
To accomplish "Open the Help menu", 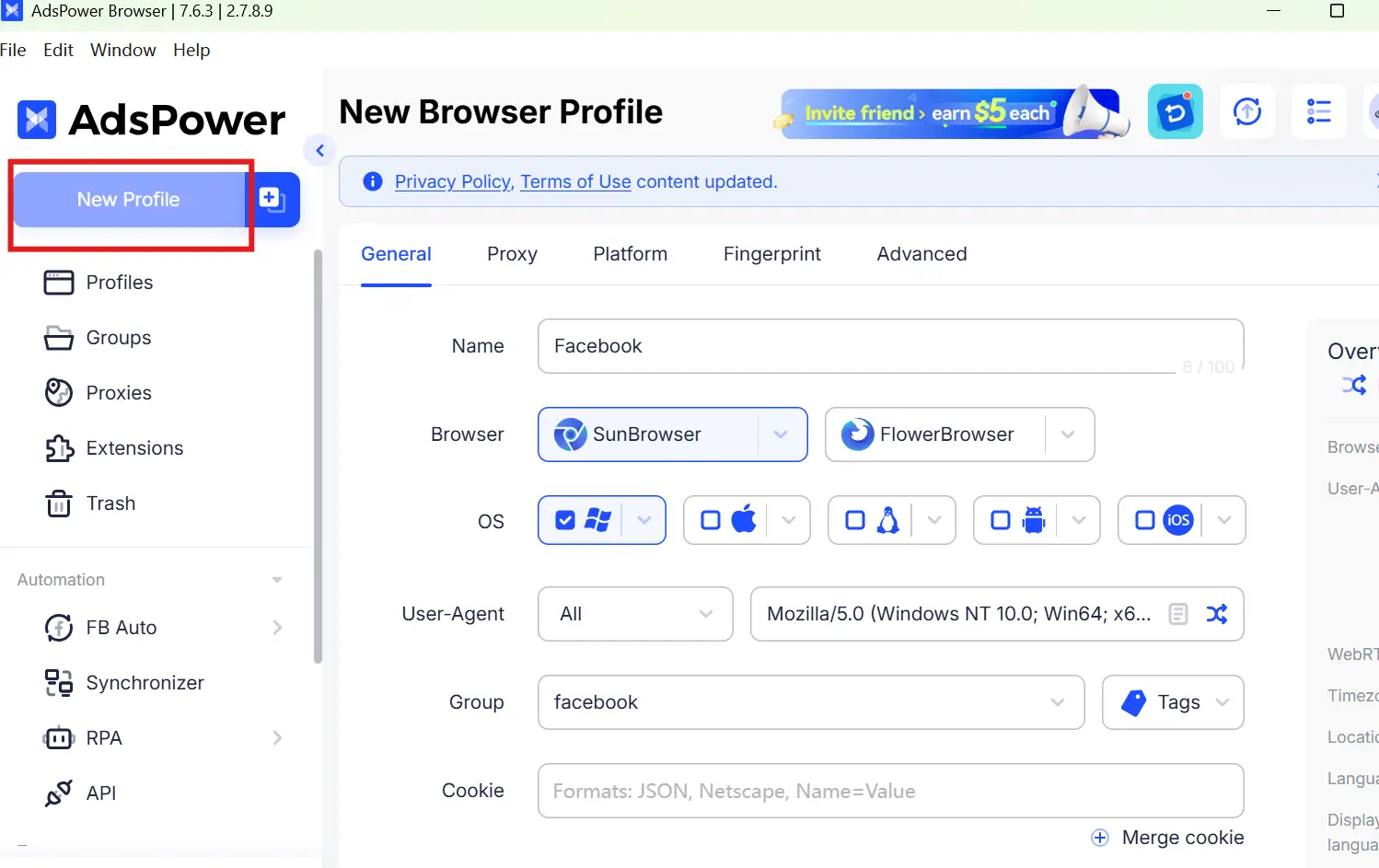I will pyautogui.click(x=191, y=50).
